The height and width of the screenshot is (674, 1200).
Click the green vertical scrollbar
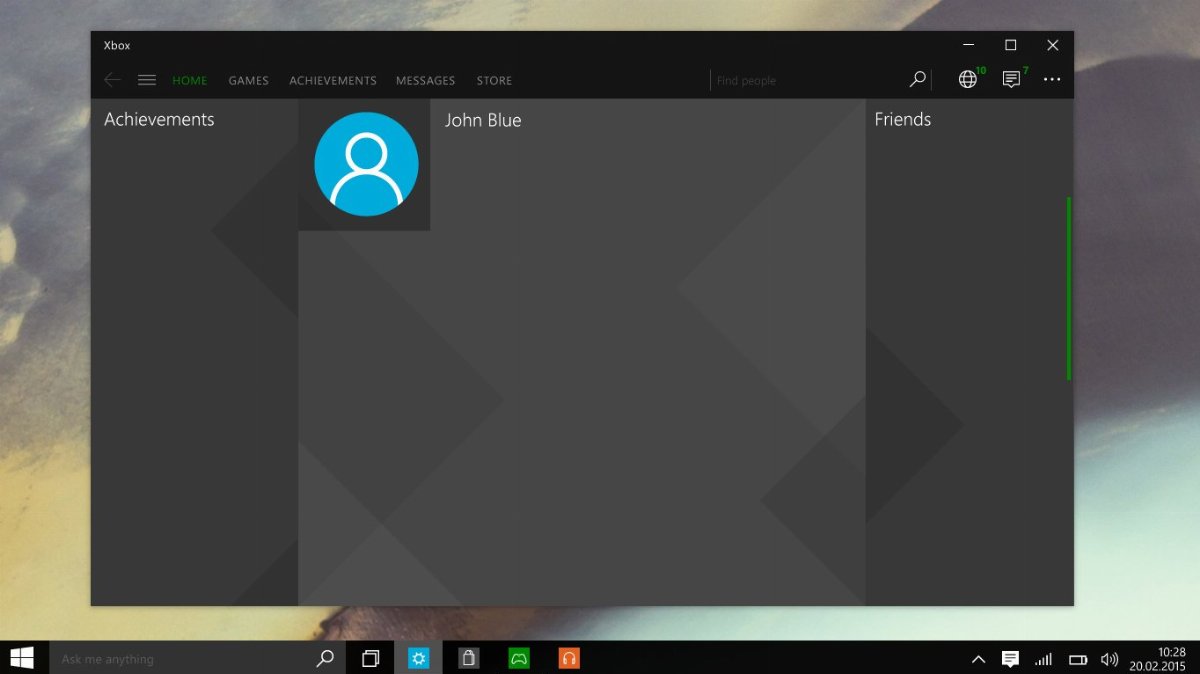(1069, 288)
